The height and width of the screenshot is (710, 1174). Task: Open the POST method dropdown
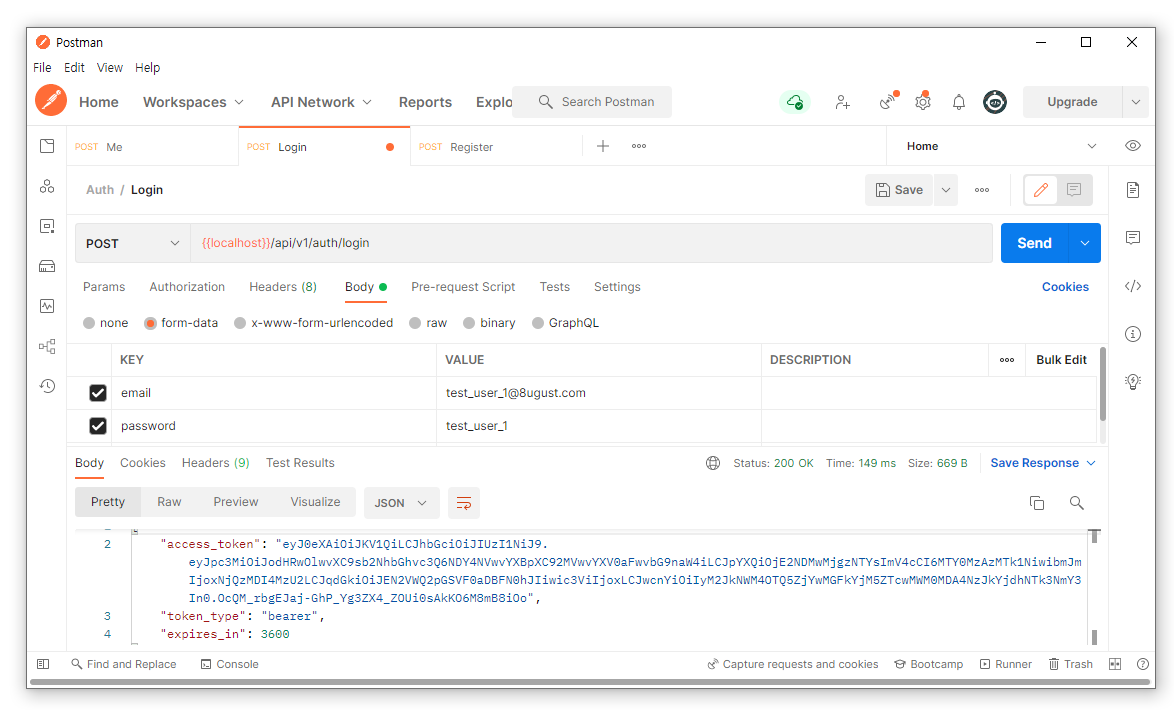(x=133, y=243)
